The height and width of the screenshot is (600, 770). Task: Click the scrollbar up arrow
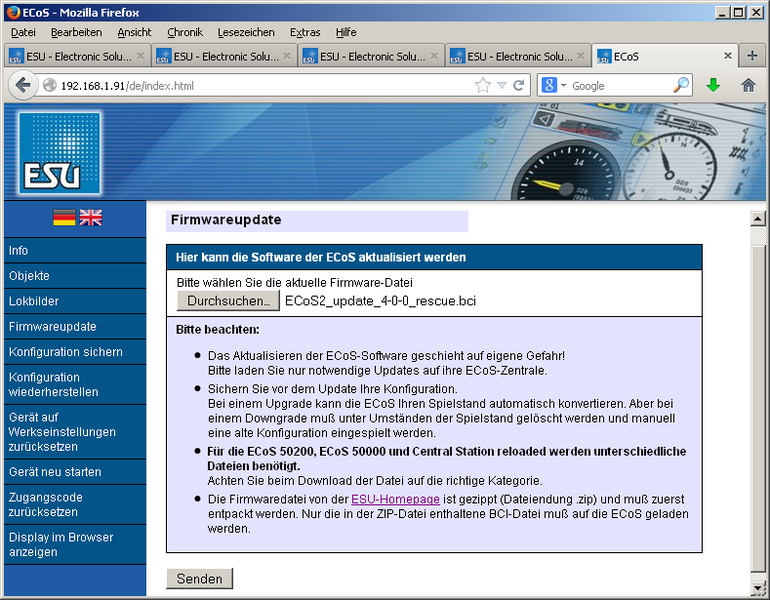[x=758, y=218]
